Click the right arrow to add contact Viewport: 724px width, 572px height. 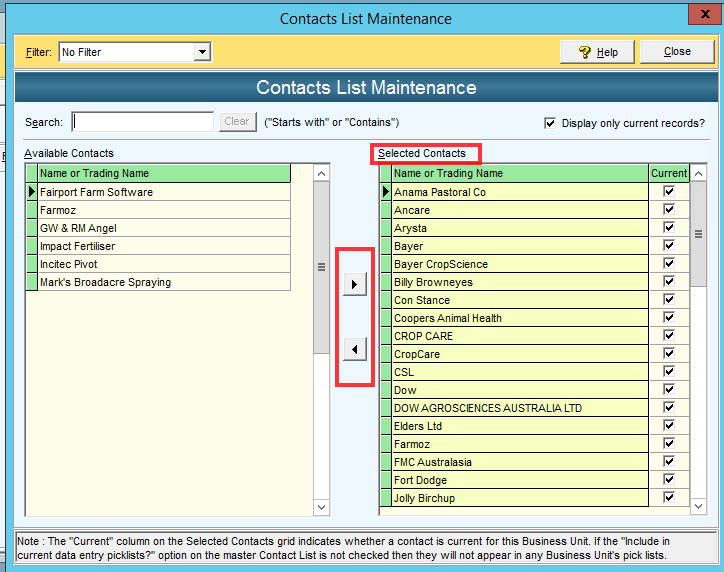pos(355,285)
